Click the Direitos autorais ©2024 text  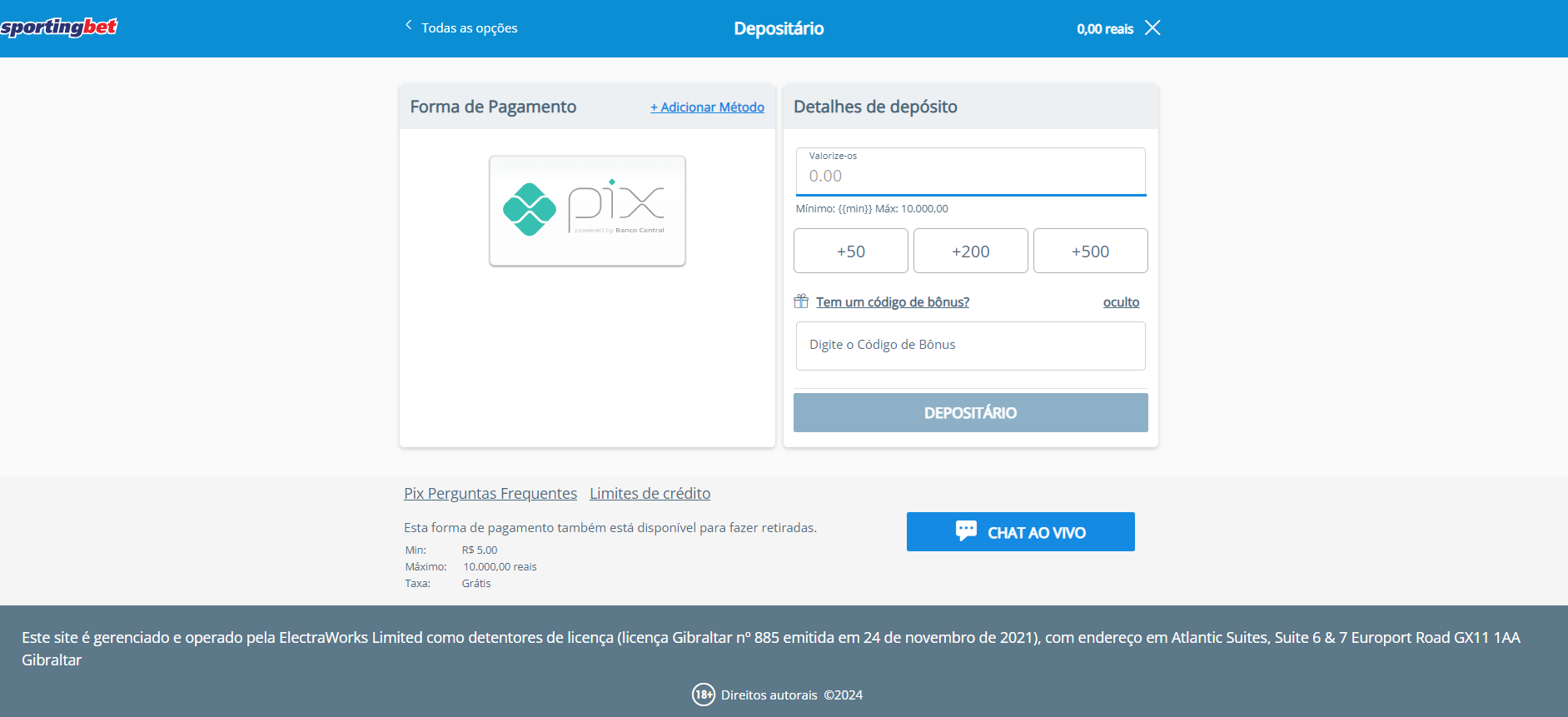[x=792, y=695]
